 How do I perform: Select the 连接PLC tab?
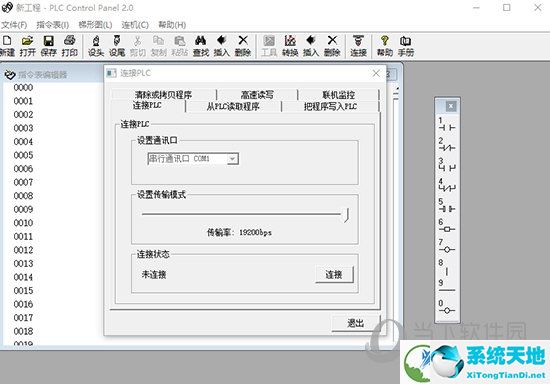[147, 106]
